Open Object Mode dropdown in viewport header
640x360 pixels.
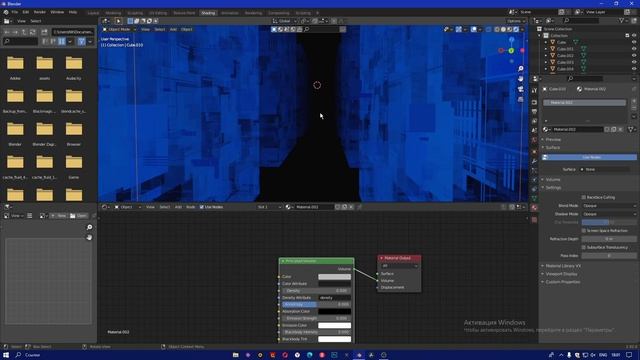click(x=119, y=29)
